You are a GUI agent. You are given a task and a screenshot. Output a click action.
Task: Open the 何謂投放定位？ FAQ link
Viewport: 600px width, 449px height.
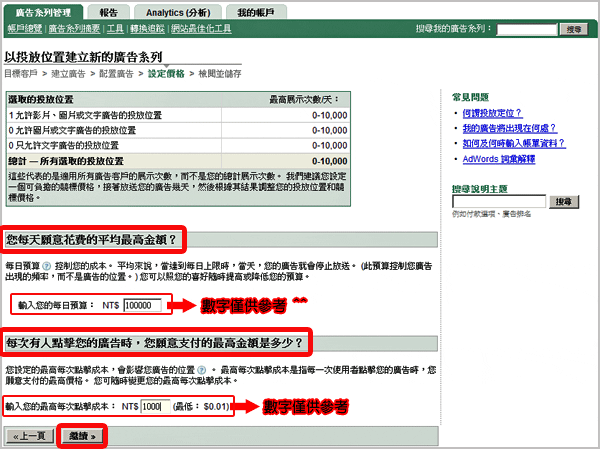tap(492, 113)
